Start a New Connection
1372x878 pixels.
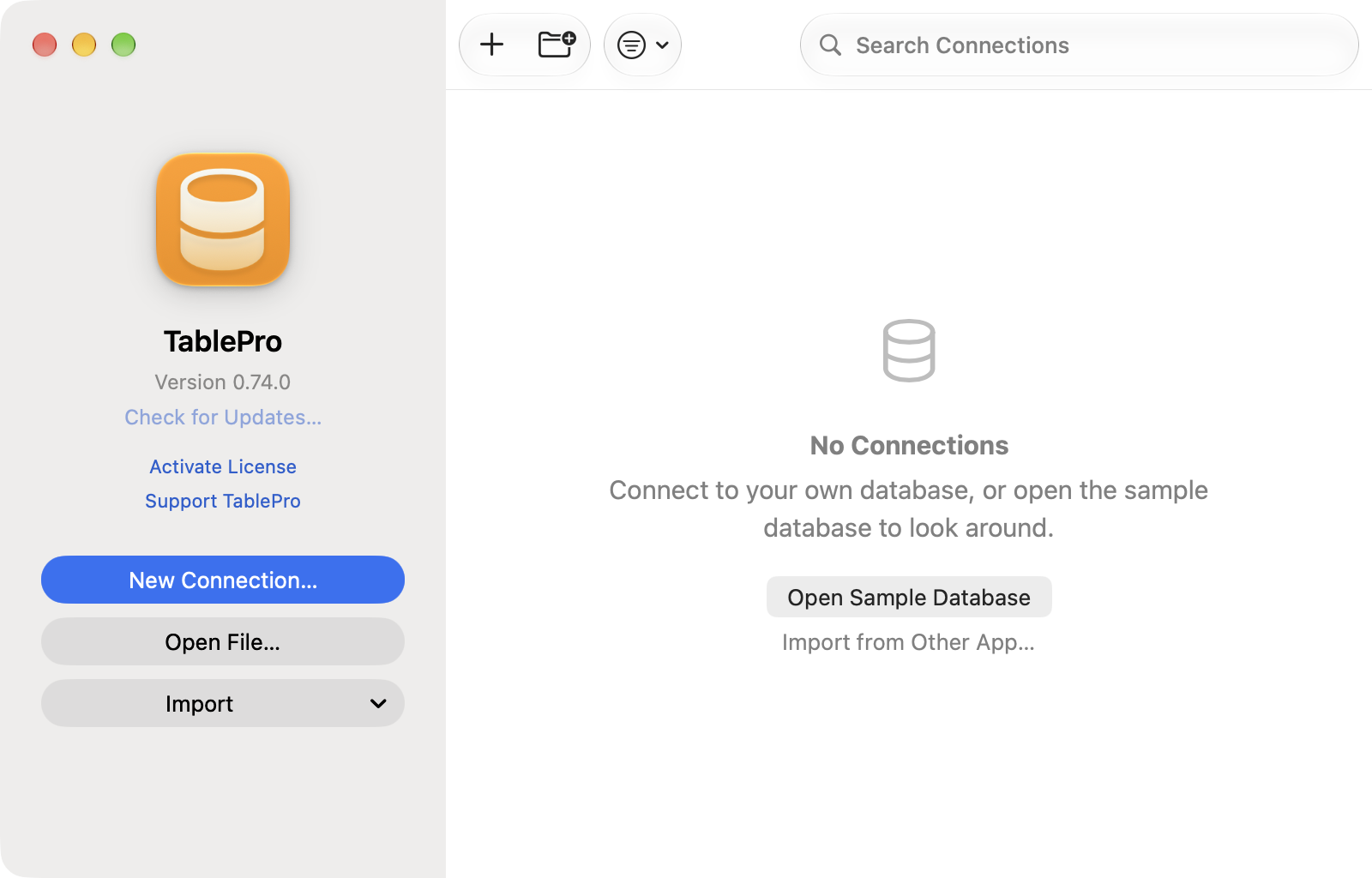[x=223, y=580]
